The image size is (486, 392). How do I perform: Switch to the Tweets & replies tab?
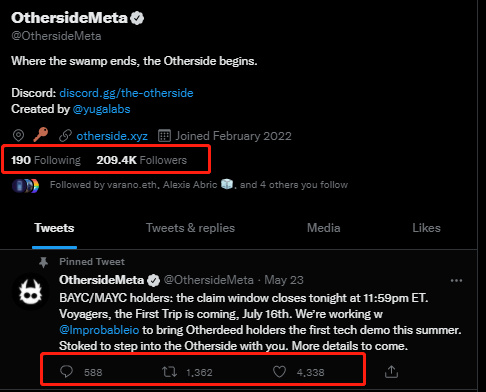[190, 228]
